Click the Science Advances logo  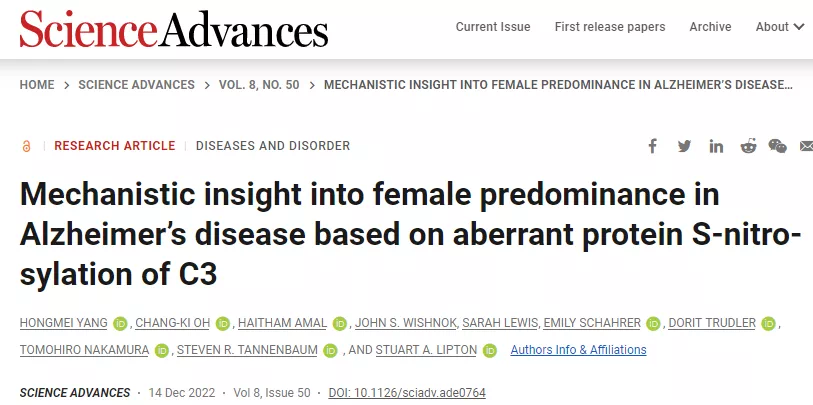click(174, 27)
